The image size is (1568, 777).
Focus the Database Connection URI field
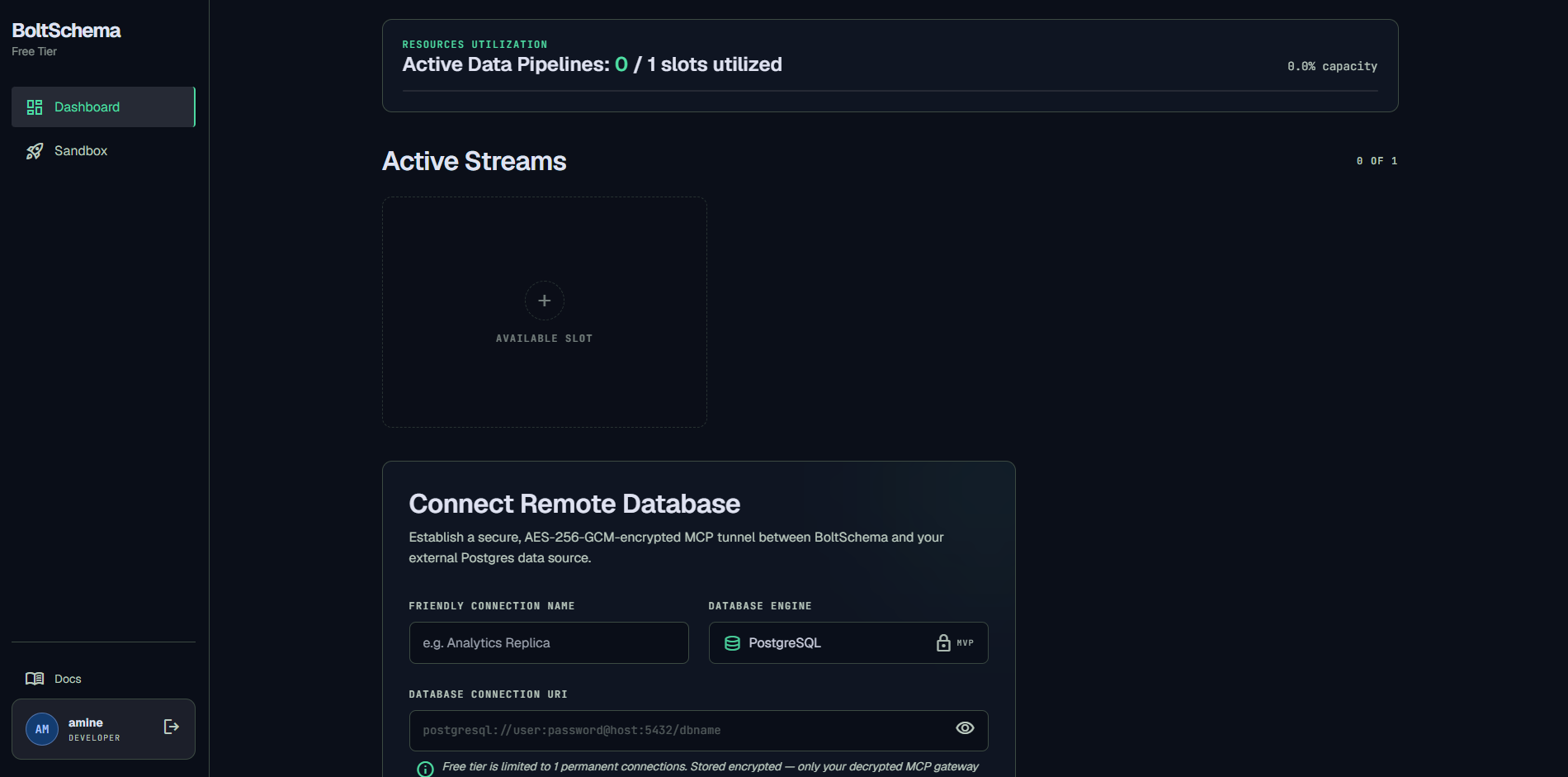[699, 731]
